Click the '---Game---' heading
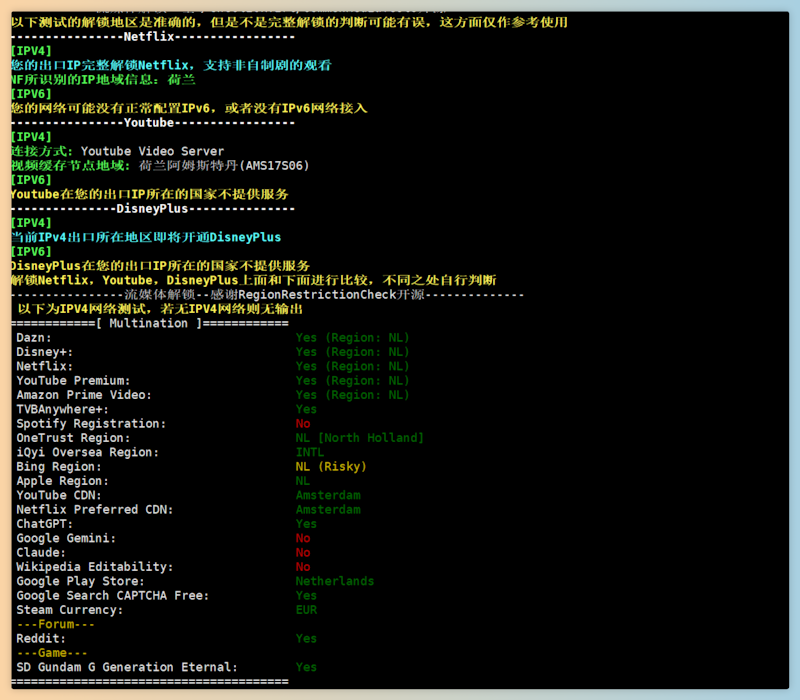The width and height of the screenshot is (800, 700). (x=52, y=653)
